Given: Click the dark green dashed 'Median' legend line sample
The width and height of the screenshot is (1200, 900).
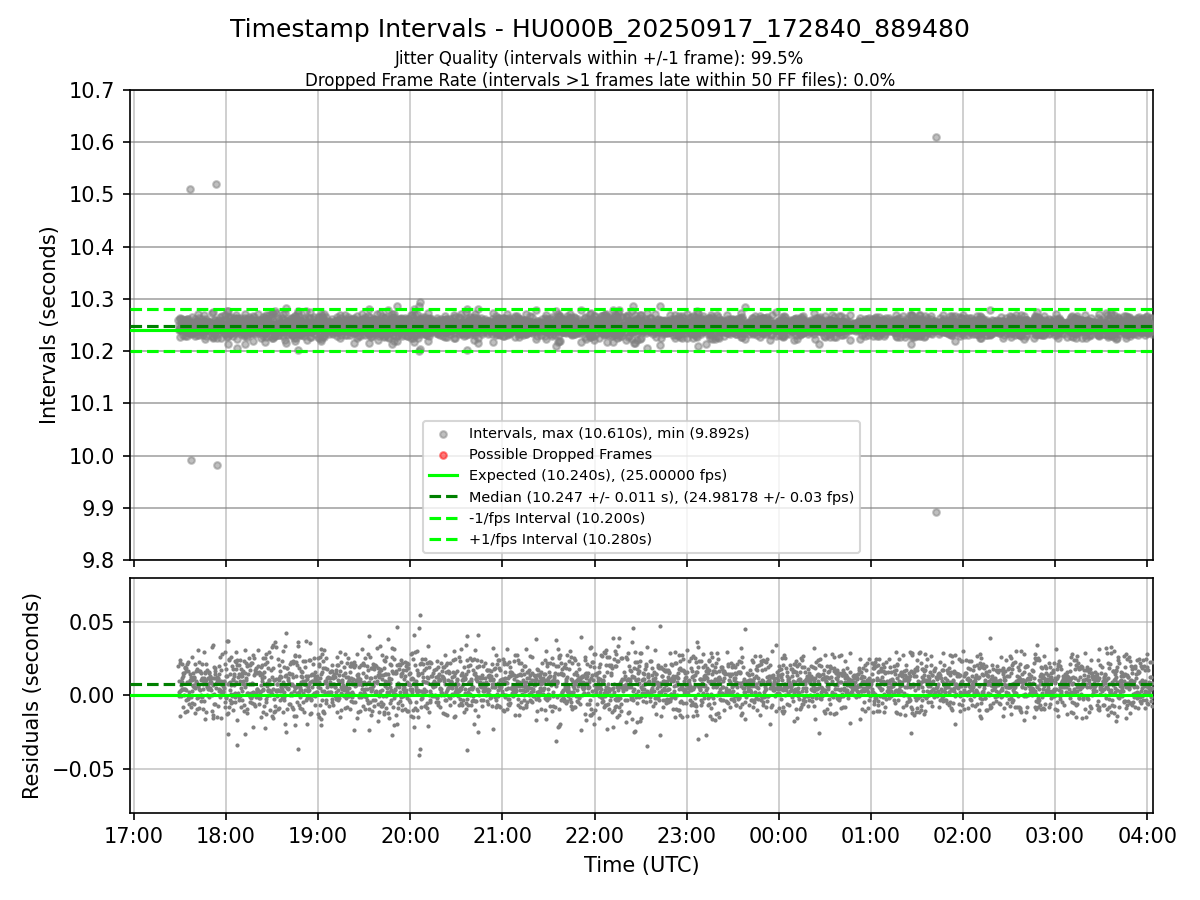Looking at the screenshot, I should click(444, 496).
